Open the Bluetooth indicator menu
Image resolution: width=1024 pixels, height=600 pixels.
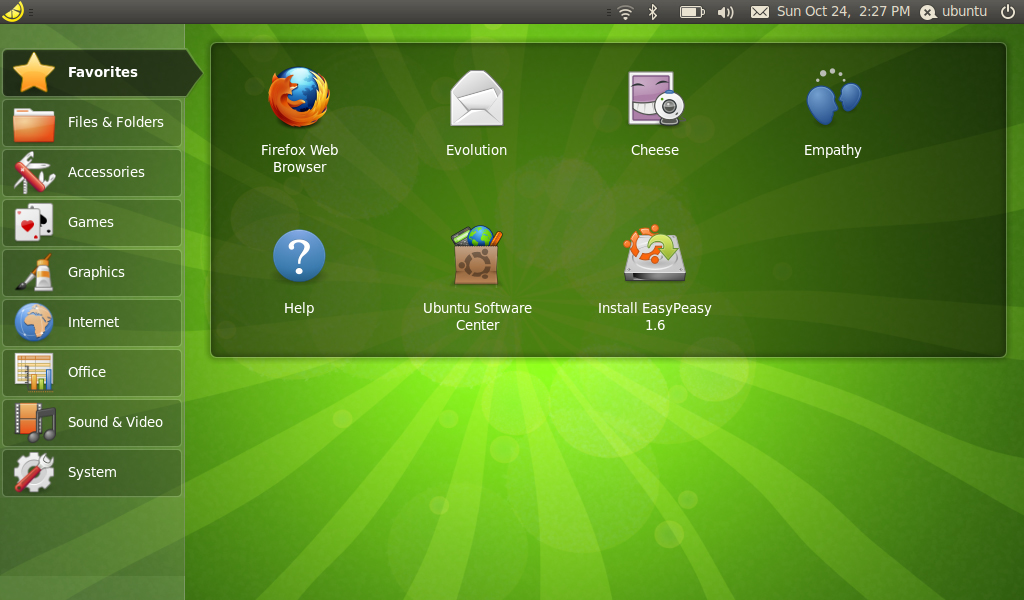pos(652,12)
